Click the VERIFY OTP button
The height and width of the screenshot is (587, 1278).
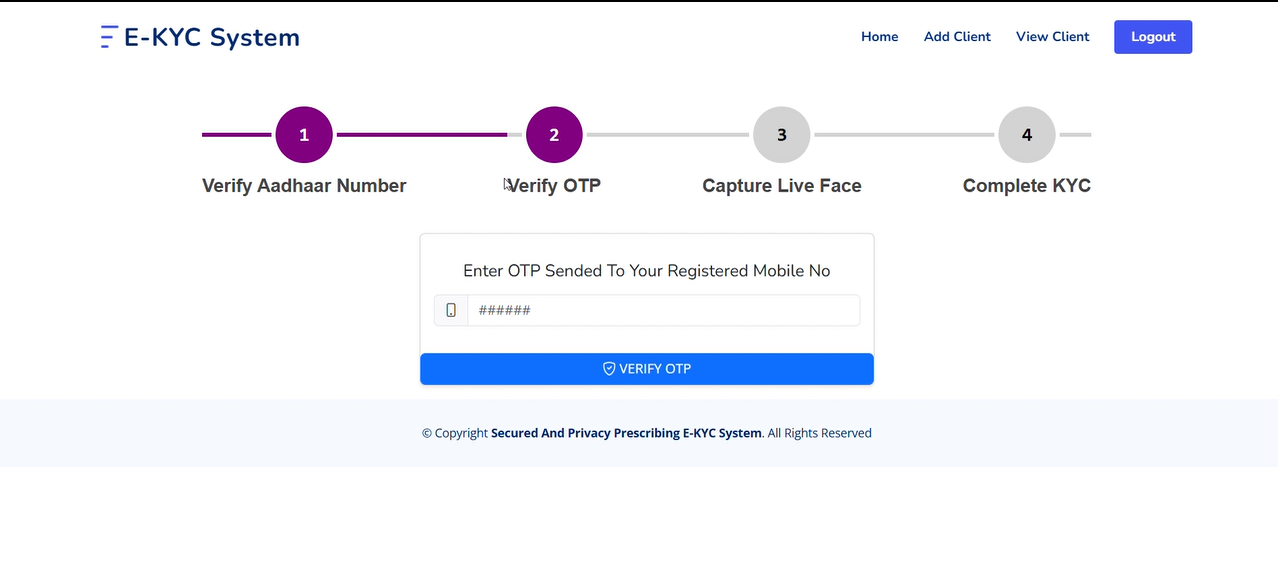pyautogui.click(x=646, y=368)
